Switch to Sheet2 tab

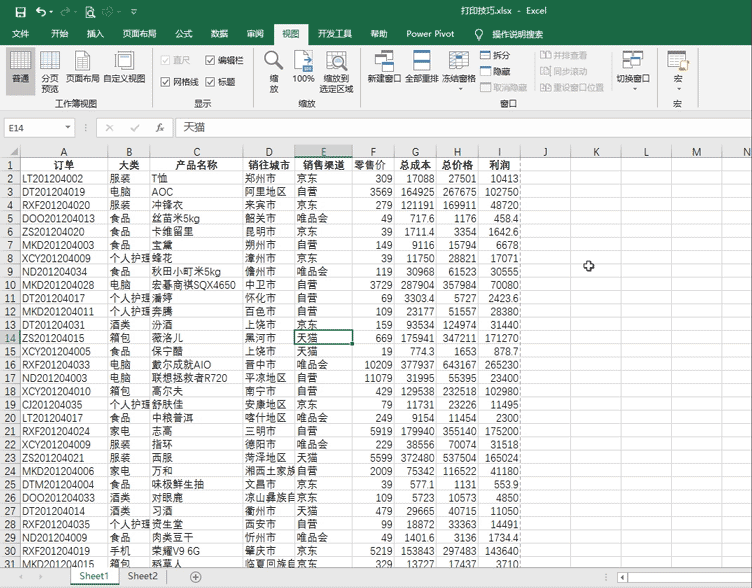point(142,576)
